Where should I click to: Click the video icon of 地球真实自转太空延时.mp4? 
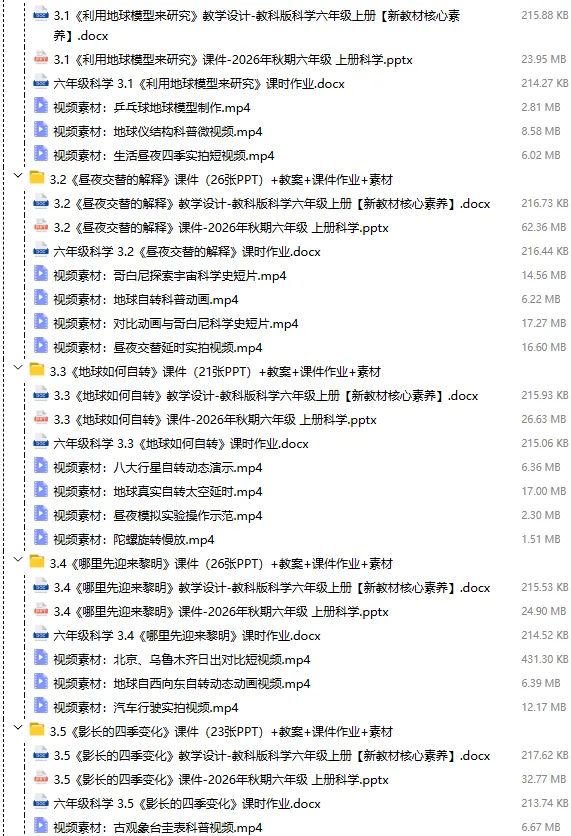pyautogui.click(x=41, y=490)
